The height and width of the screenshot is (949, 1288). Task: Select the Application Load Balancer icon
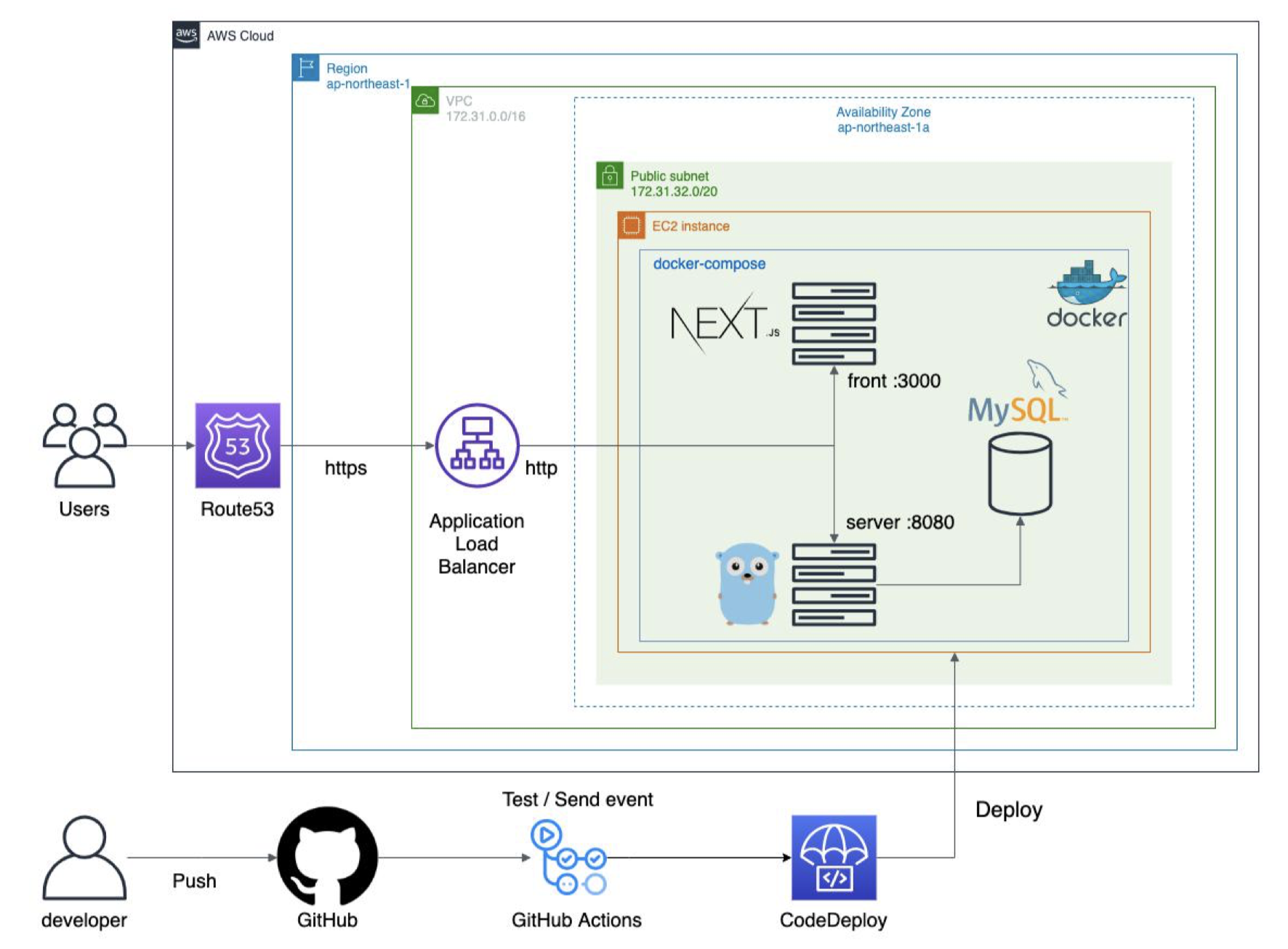coord(477,445)
